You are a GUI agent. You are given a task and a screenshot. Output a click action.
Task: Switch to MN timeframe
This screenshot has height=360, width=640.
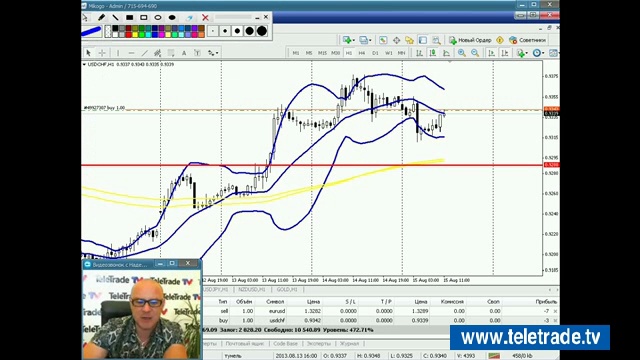[x=402, y=53]
